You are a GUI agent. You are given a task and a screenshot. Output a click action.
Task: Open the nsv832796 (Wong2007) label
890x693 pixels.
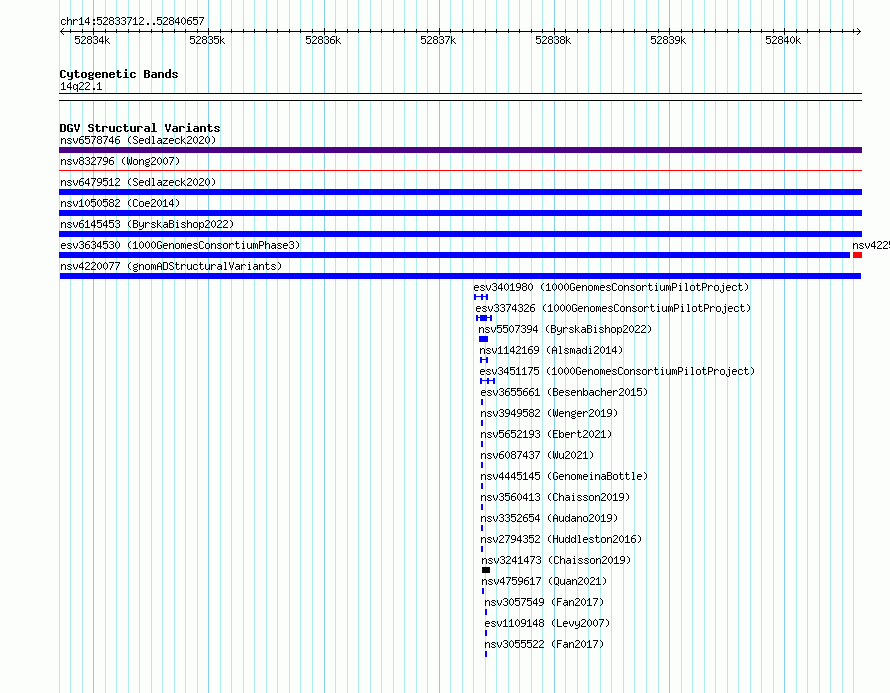[x=120, y=161]
